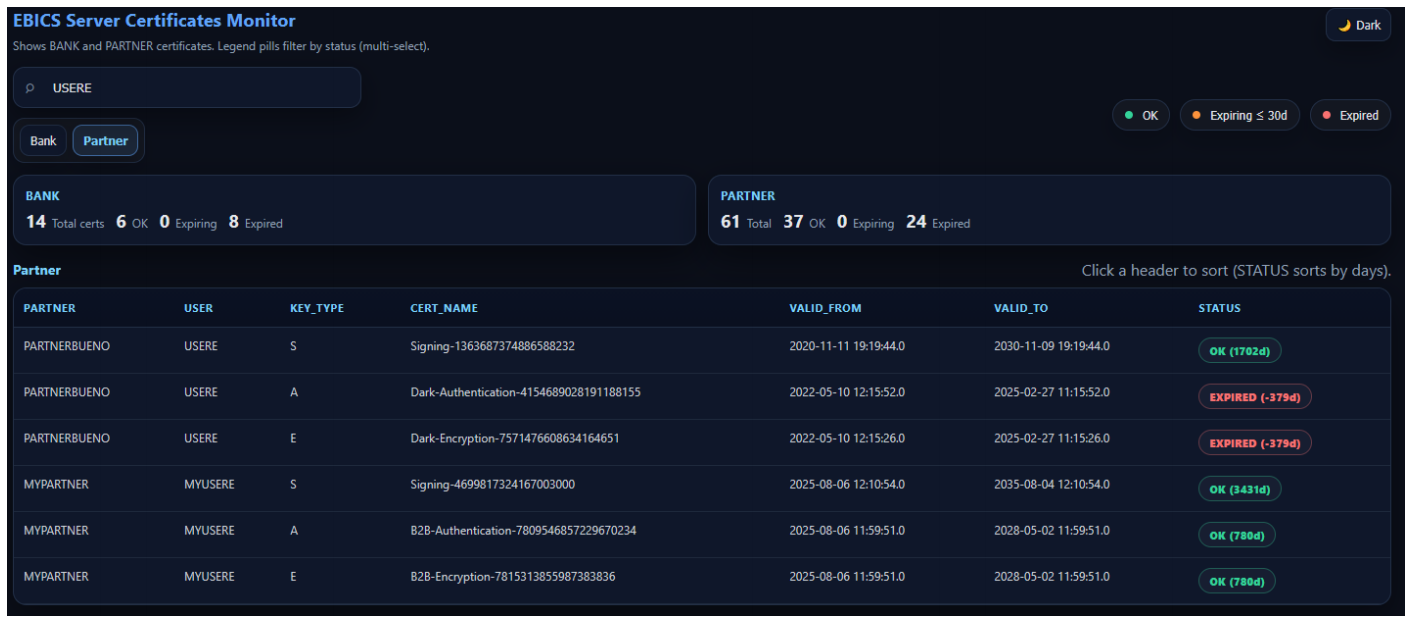Select cert Signing-1363687374886588232
This screenshot has width=1408, height=625.
492,346
